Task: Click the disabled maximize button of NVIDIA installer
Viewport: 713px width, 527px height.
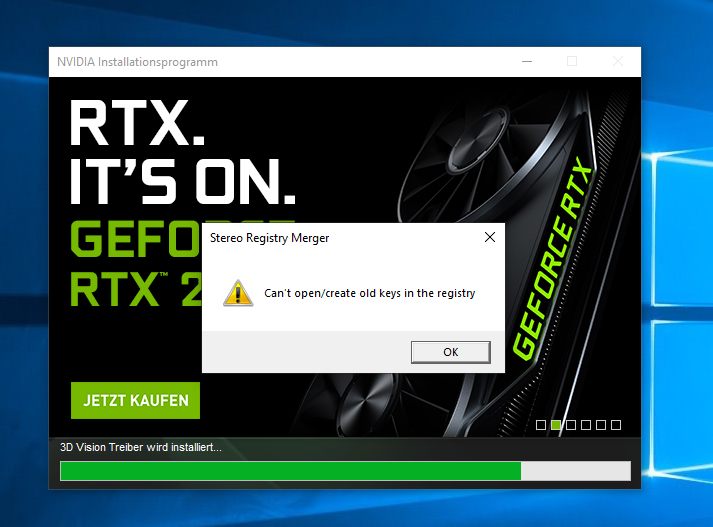Action: tap(572, 61)
